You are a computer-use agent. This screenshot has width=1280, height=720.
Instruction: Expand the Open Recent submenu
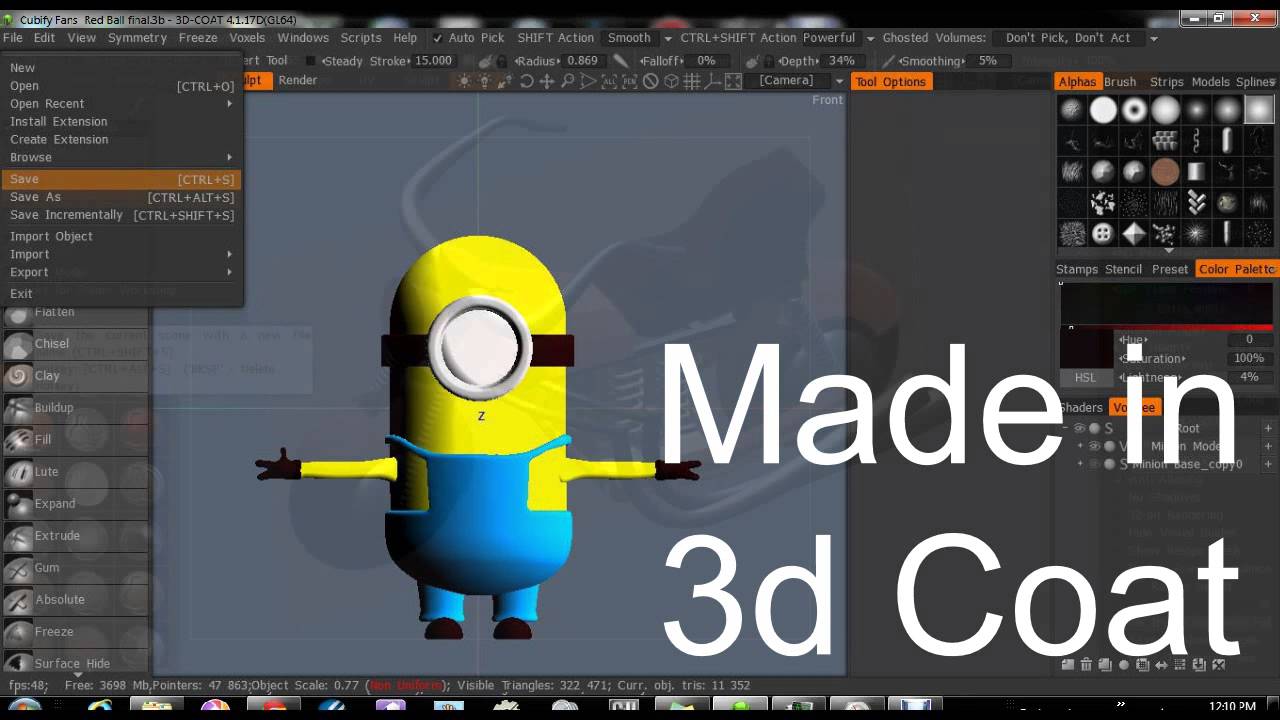click(121, 104)
